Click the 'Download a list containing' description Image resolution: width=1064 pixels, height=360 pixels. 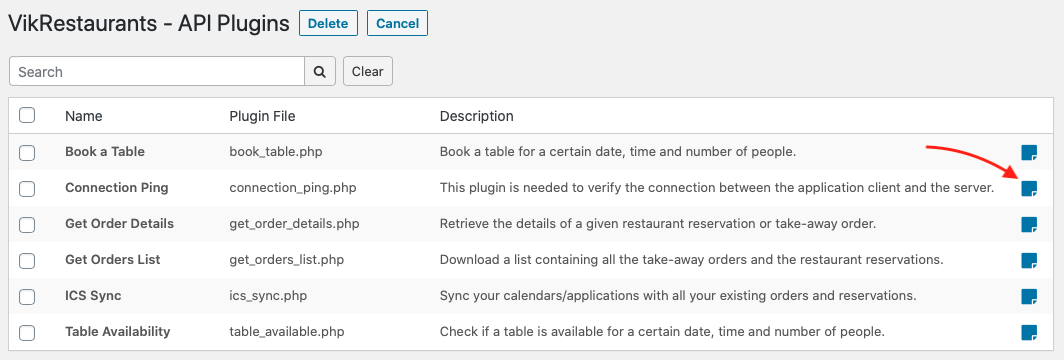coord(692,260)
